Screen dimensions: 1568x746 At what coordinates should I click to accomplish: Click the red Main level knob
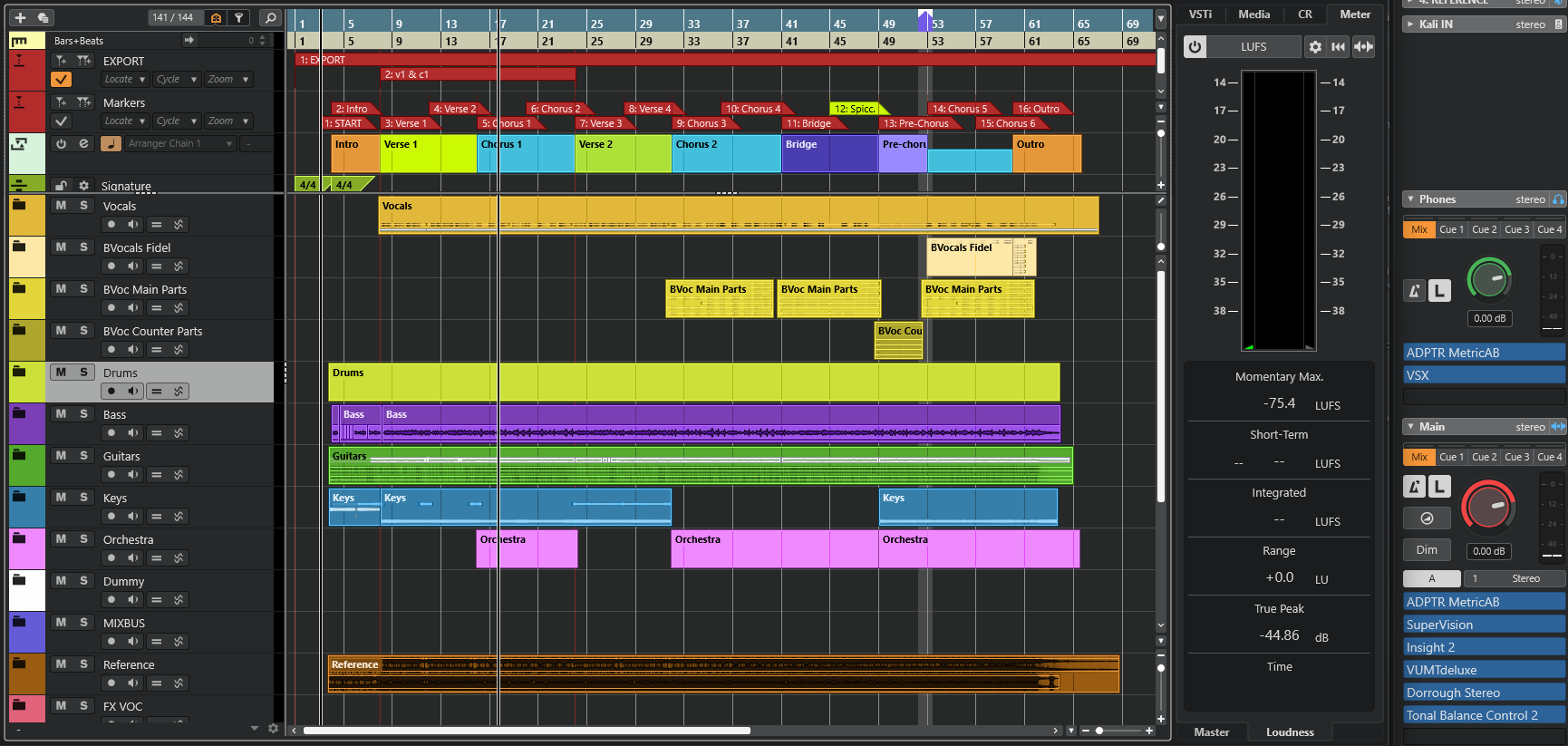pos(1487,506)
